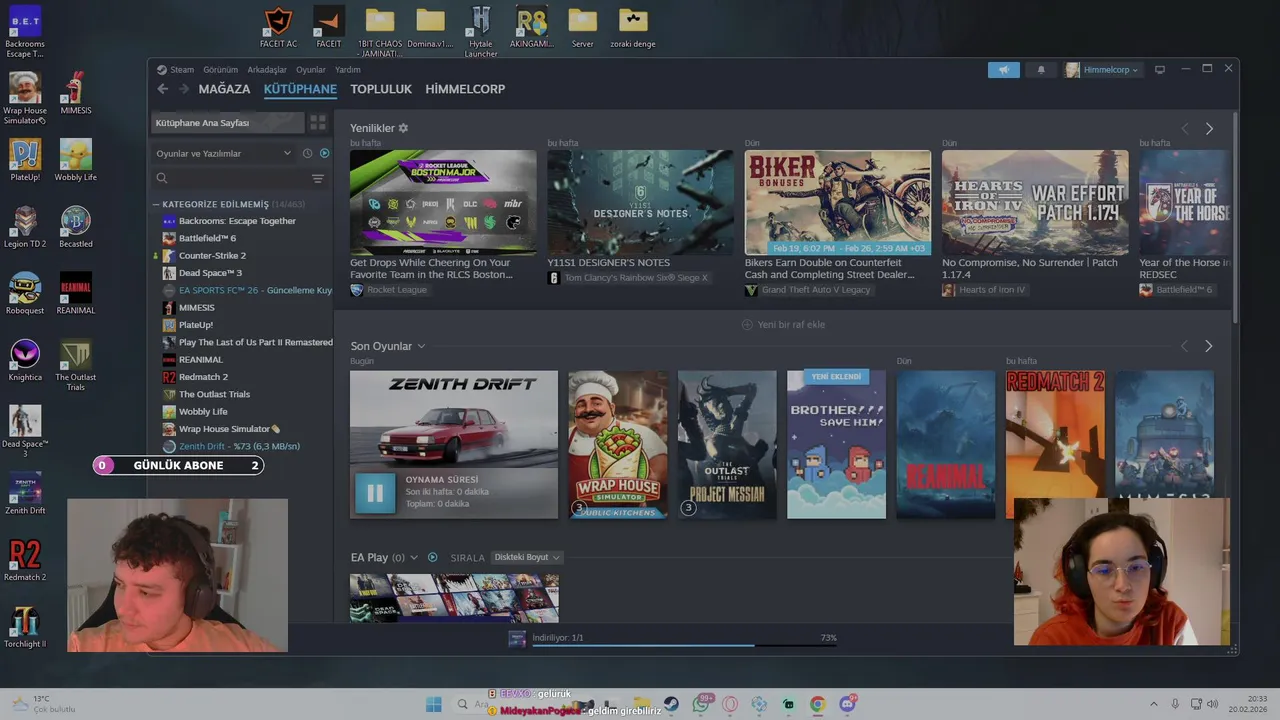Screen dimensions: 1280x720
Task: Toggle the sort by recent clock filter
Action: (x=307, y=153)
